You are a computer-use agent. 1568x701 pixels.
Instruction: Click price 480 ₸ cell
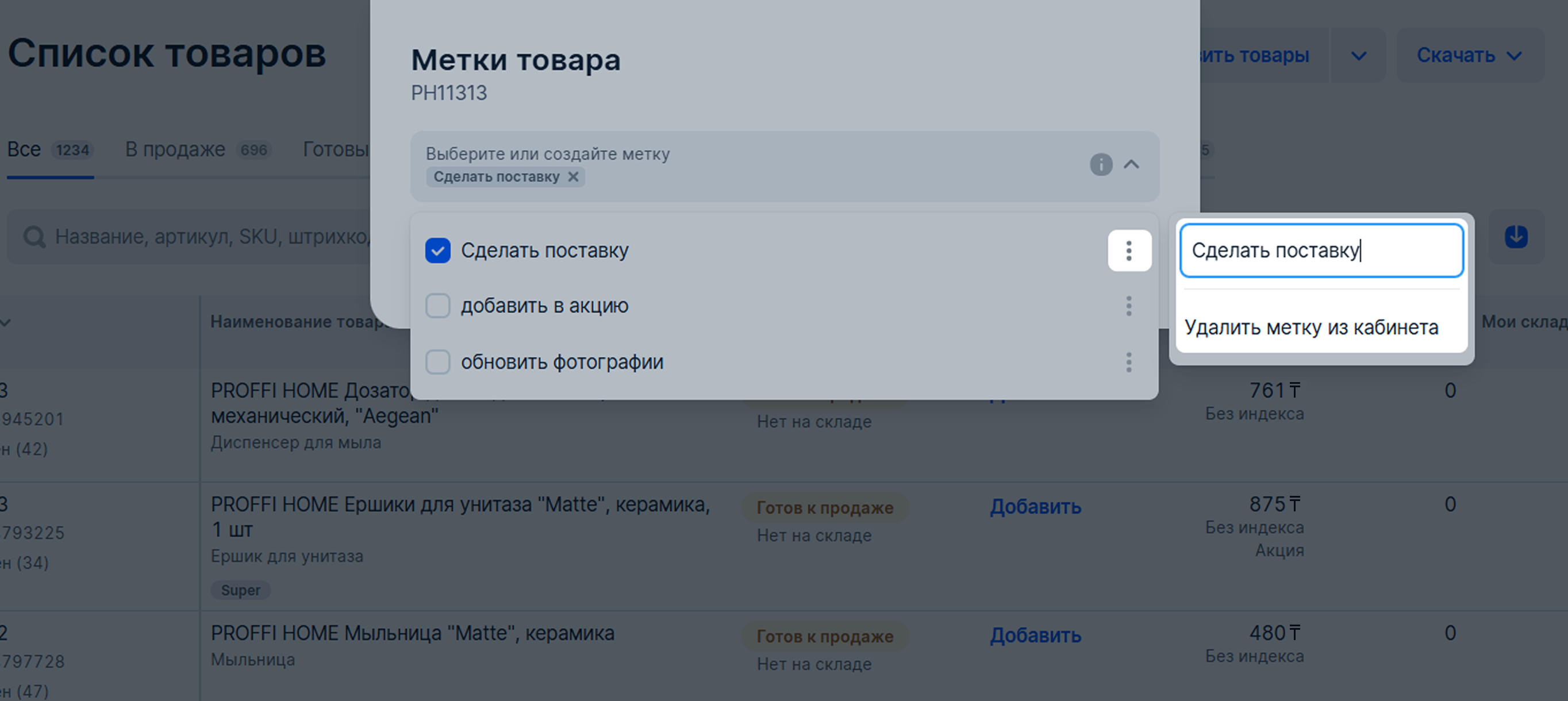(1275, 633)
